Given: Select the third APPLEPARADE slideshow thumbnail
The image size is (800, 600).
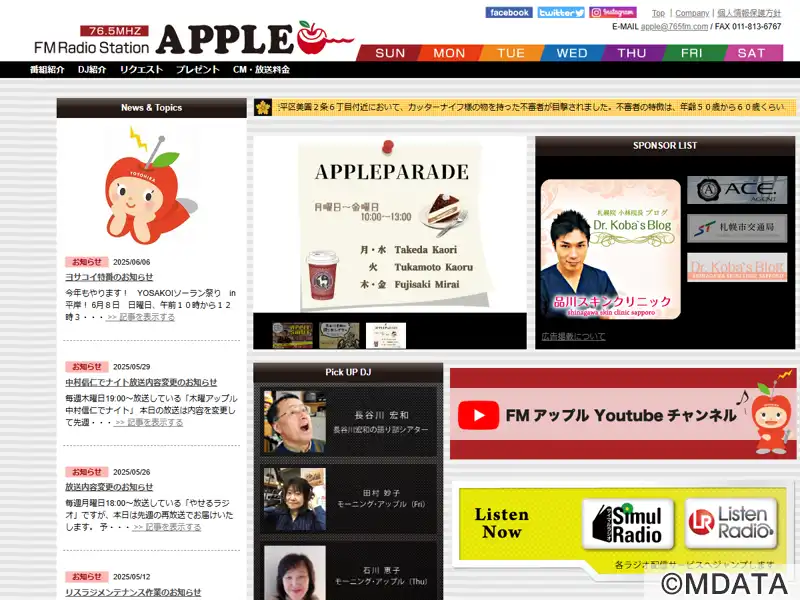Looking at the screenshot, I should 386,335.
